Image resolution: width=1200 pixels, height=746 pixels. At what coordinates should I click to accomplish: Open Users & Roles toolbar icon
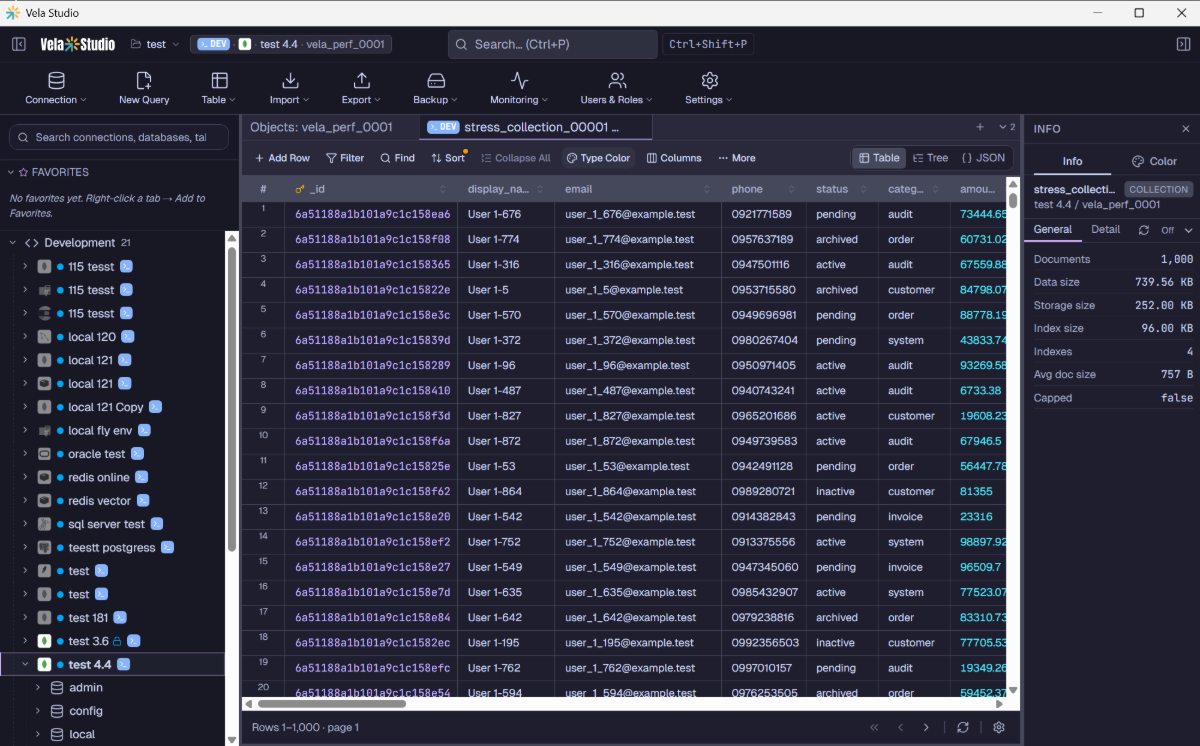617,80
